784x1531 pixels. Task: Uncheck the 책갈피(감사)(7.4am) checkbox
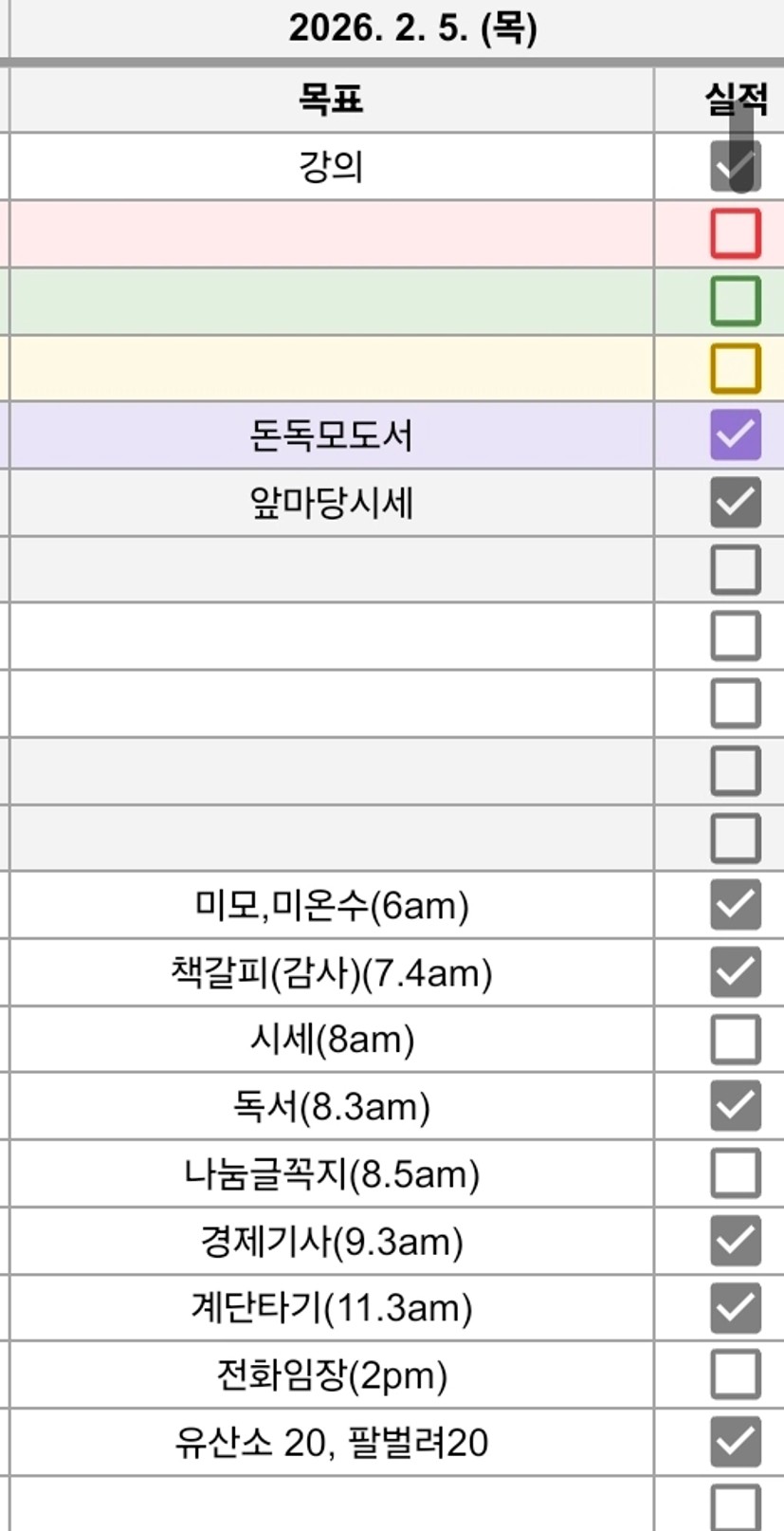tap(735, 972)
